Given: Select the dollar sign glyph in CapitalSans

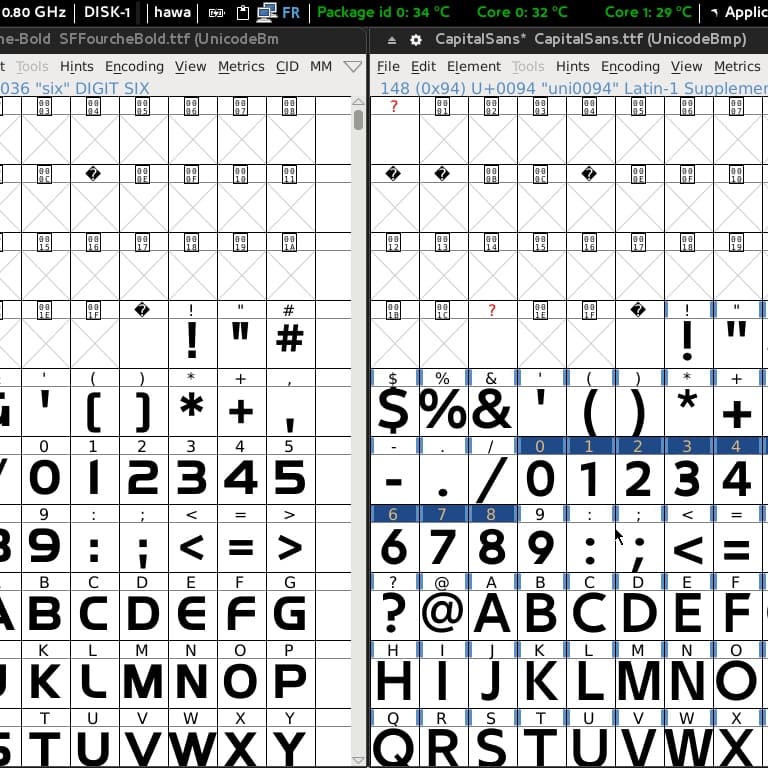Looking at the screenshot, I should click(x=394, y=411).
